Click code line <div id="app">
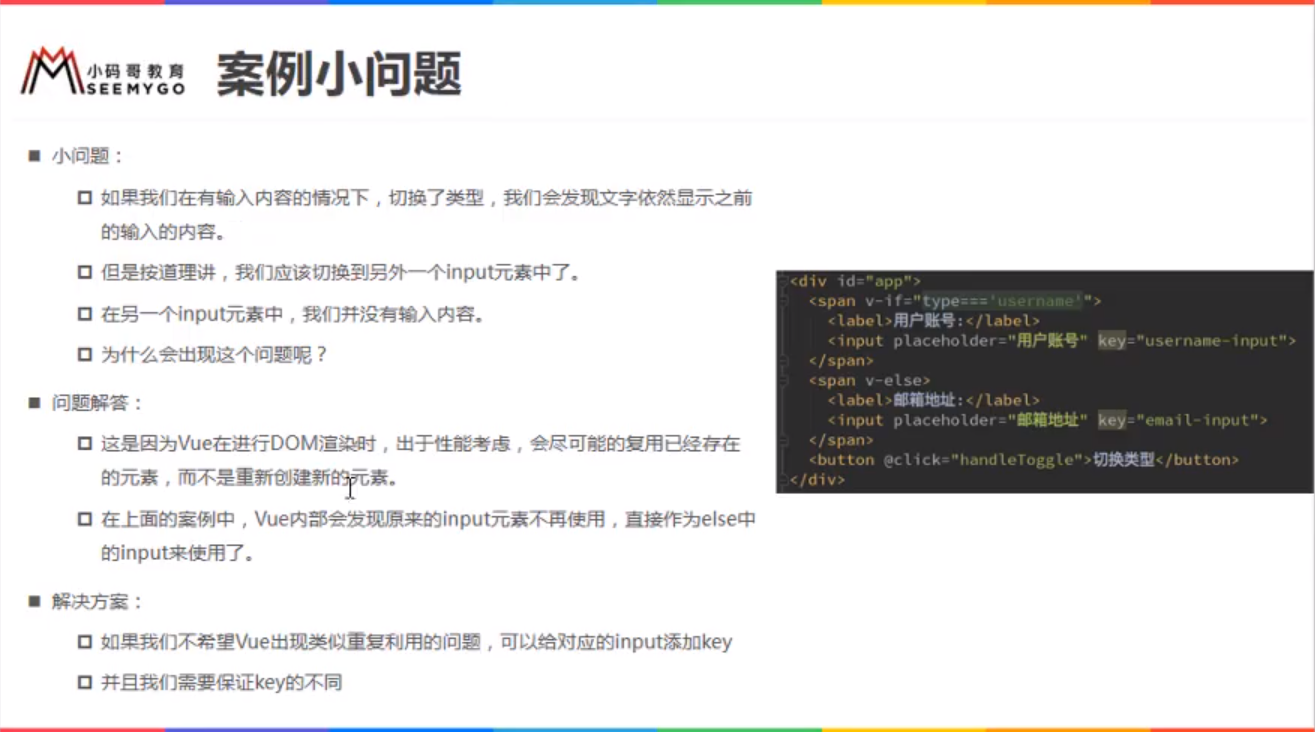The height and width of the screenshot is (732, 1315). (855, 281)
